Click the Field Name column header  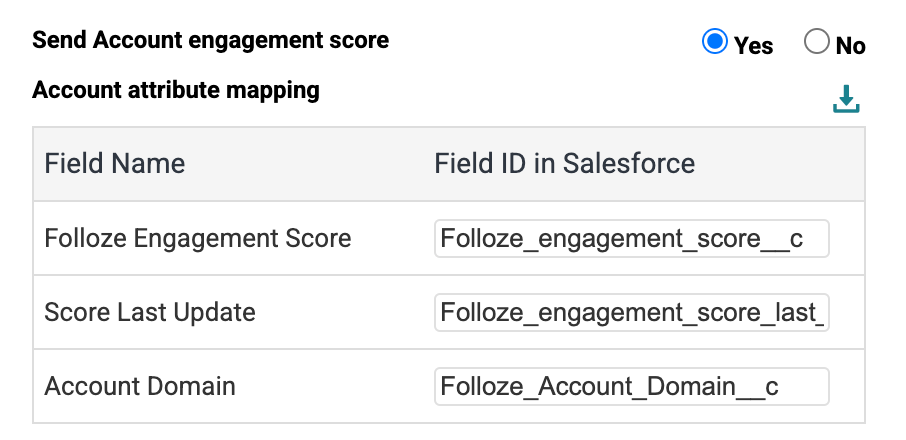[x=115, y=163]
